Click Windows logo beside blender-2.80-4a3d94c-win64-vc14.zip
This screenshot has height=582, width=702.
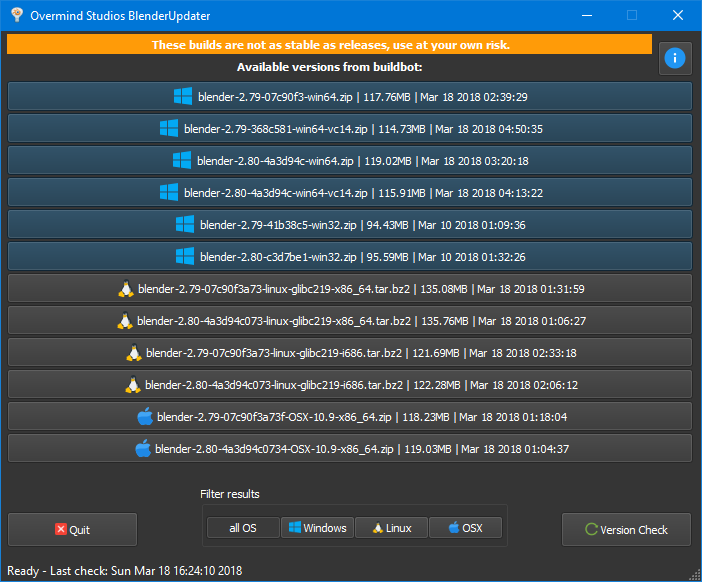click(169, 193)
